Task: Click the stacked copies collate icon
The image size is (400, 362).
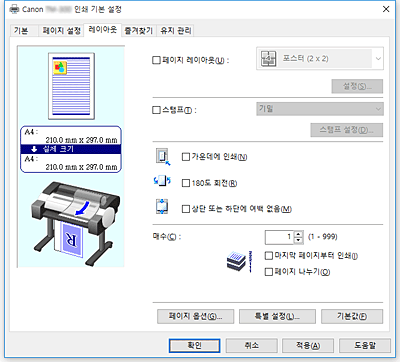Action: point(239,261)
